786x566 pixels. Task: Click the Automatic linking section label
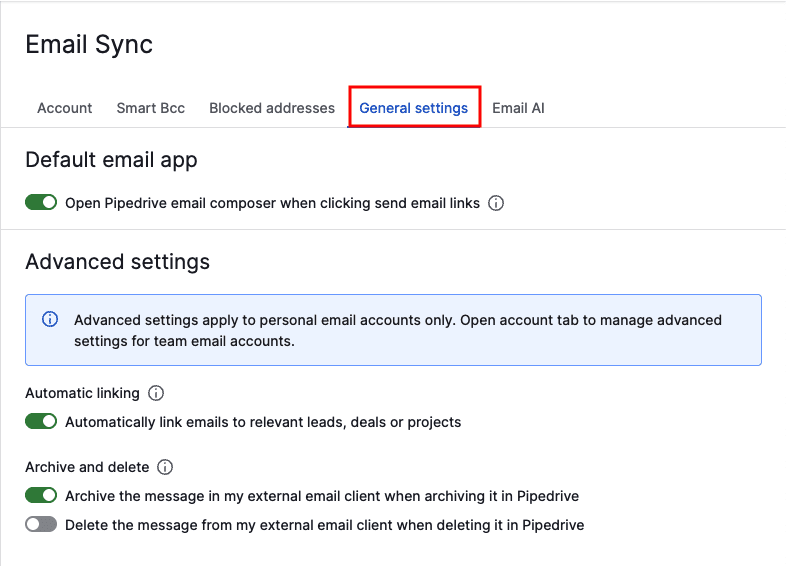[83, 393]
